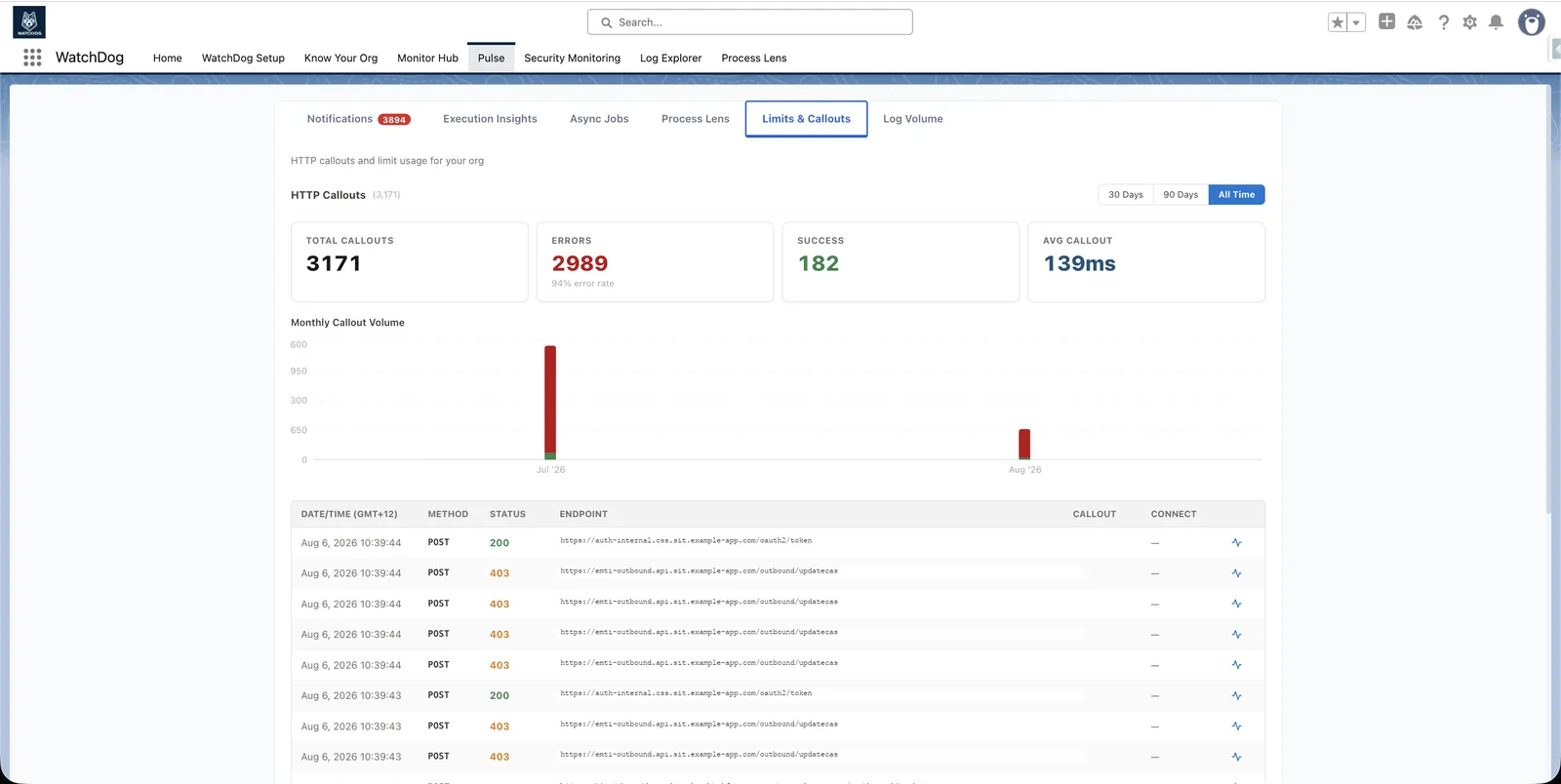Open the Process Lens nav tab
This screenshot has height=784, width=1561.
pos(754,58)
